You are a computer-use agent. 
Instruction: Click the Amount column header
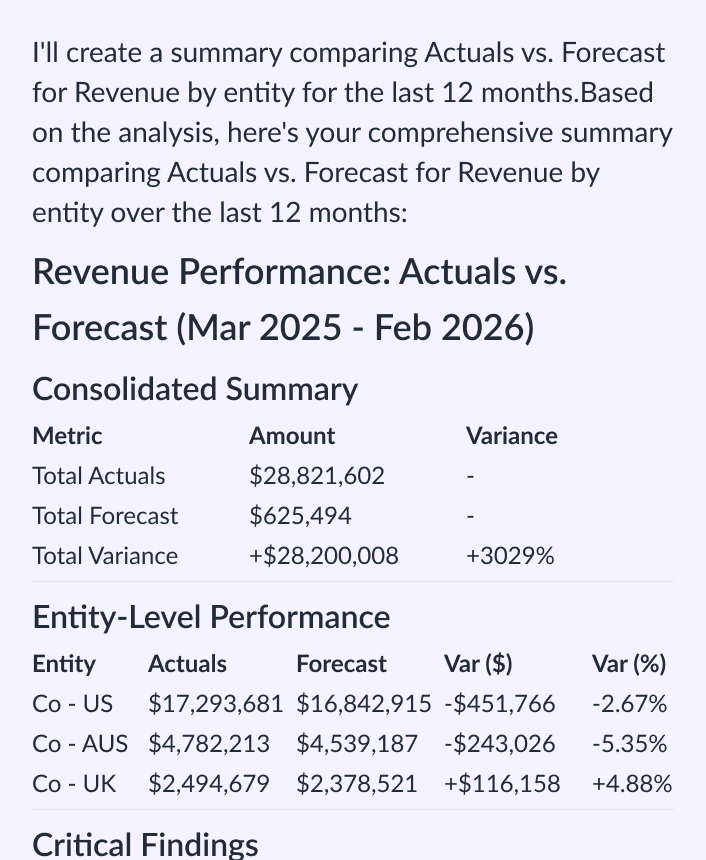pyautogui.click(x=292, y=436)
